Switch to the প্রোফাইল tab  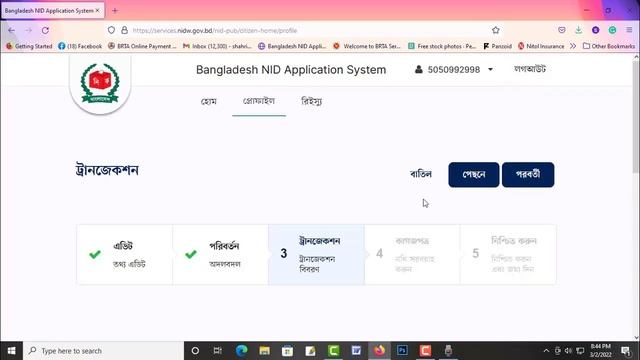tap(259, 101)
